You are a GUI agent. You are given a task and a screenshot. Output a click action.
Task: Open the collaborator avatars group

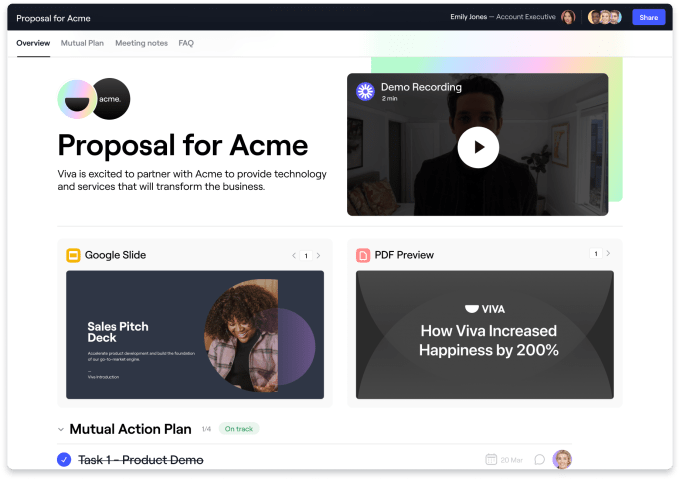click(605, 17)
